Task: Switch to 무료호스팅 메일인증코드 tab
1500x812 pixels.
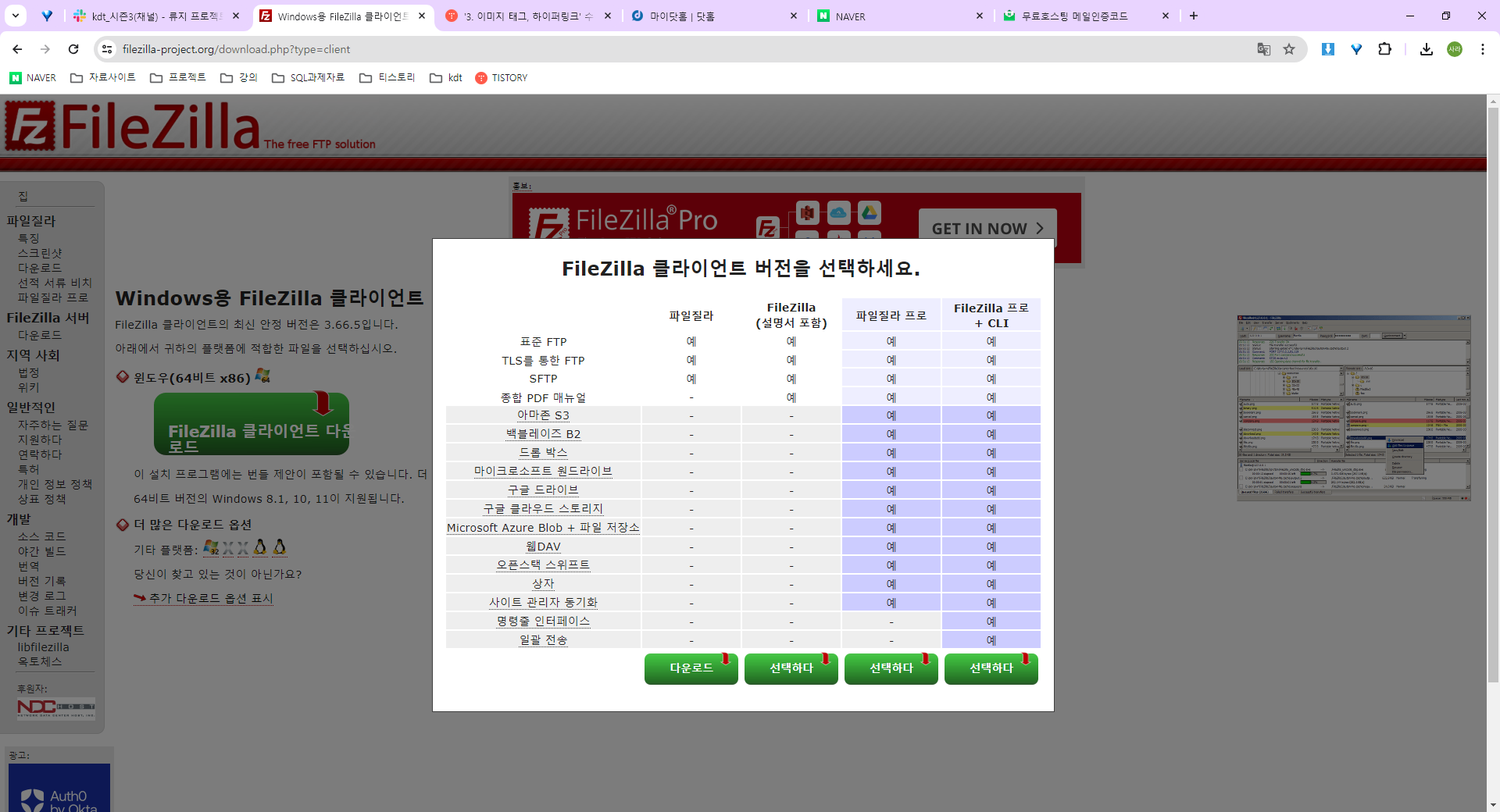Action: pyautogui.click(x=1086, y=16)
